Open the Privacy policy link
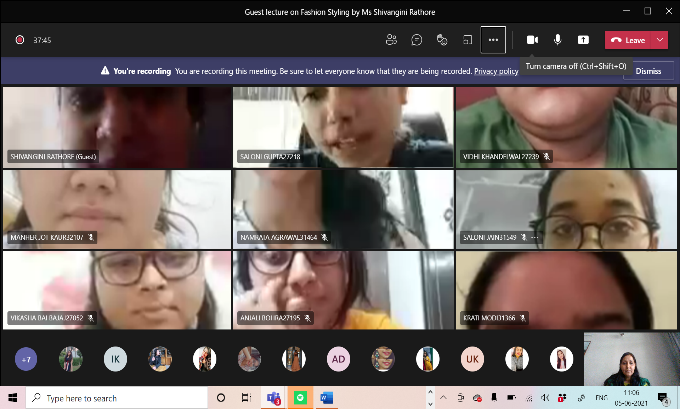Viewport: 680px width, 409px height. 496,71
